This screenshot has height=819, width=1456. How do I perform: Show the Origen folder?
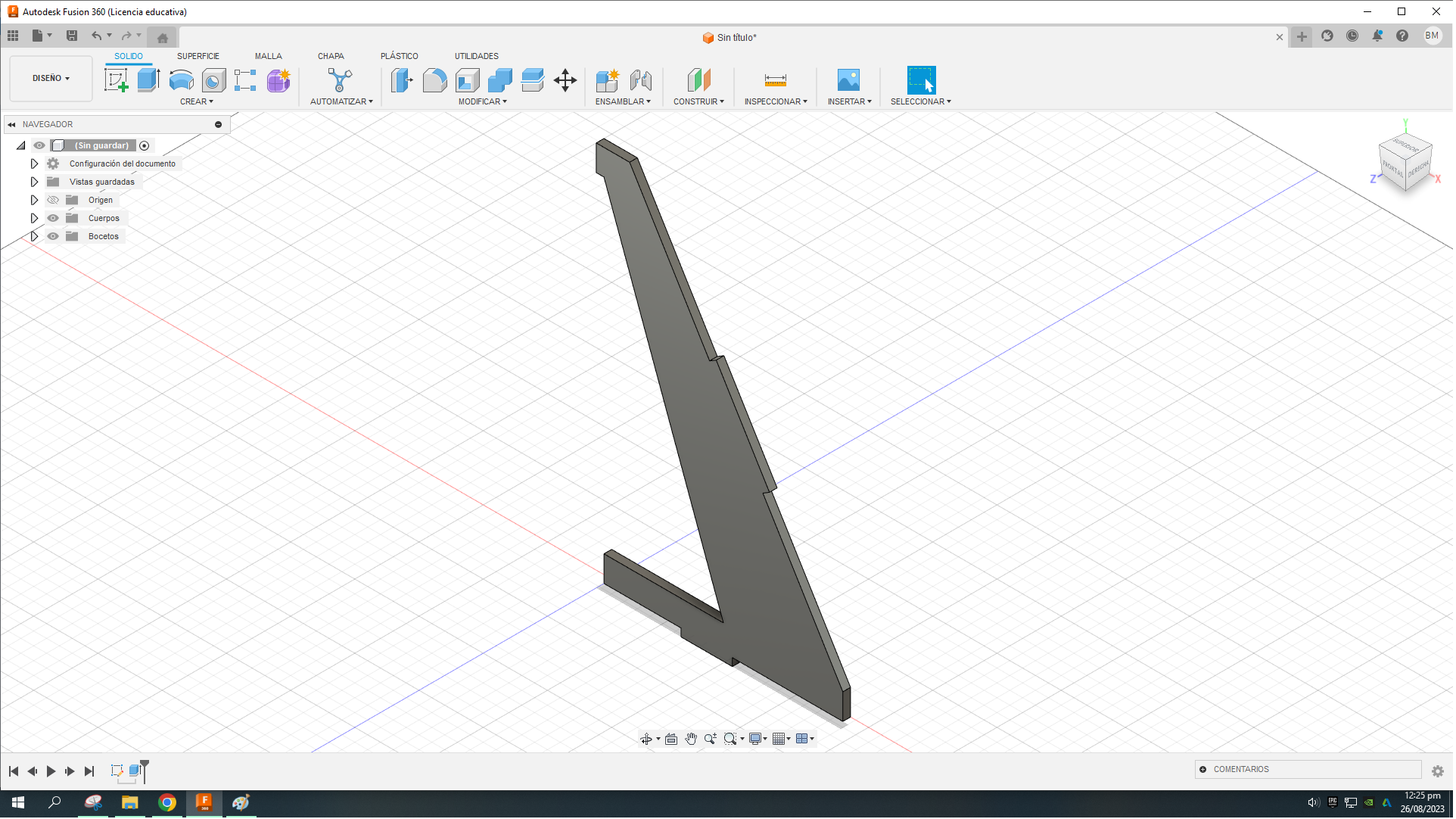pyautogui.click(x=53, y=199)
